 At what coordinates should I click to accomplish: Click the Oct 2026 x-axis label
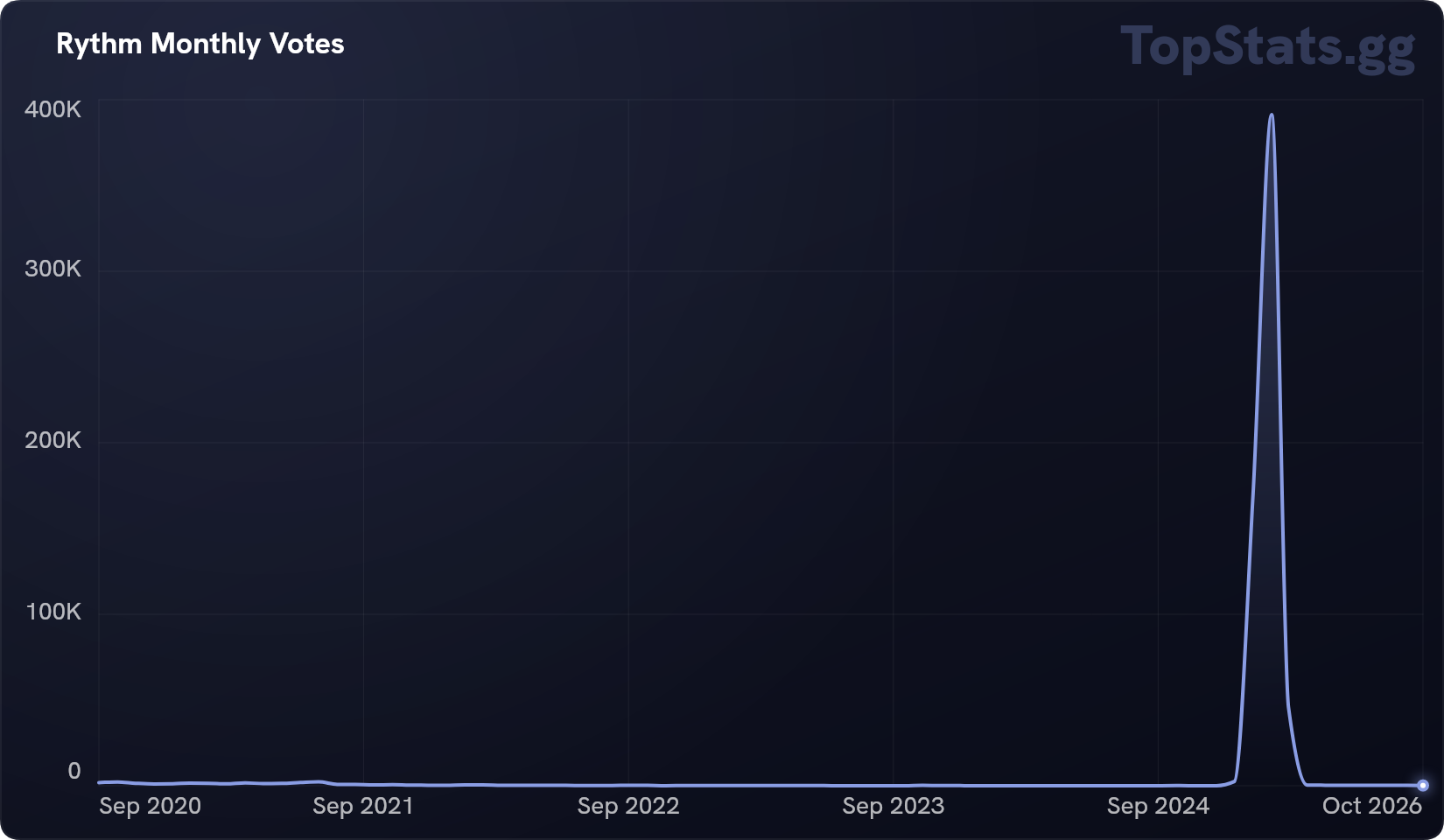(x=1372, y=806)
